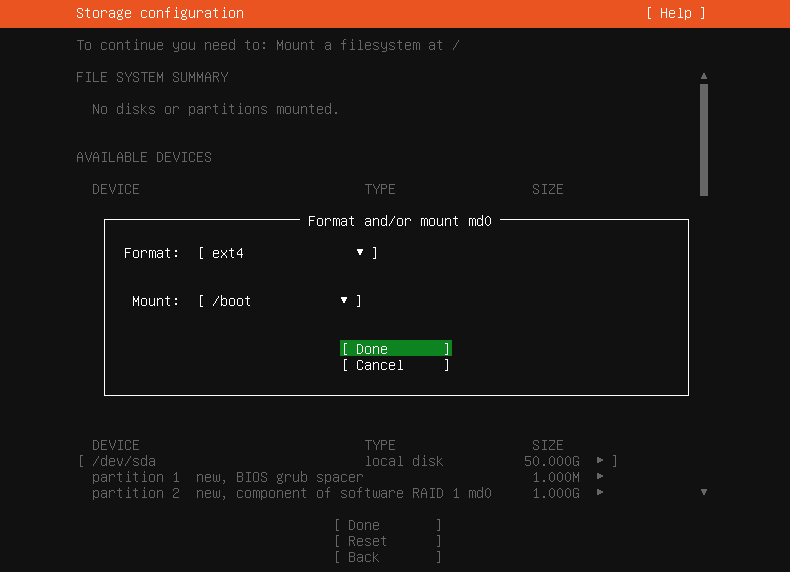
Task: Click the scrollbar up arrow
Action: [x=704, y=76]
